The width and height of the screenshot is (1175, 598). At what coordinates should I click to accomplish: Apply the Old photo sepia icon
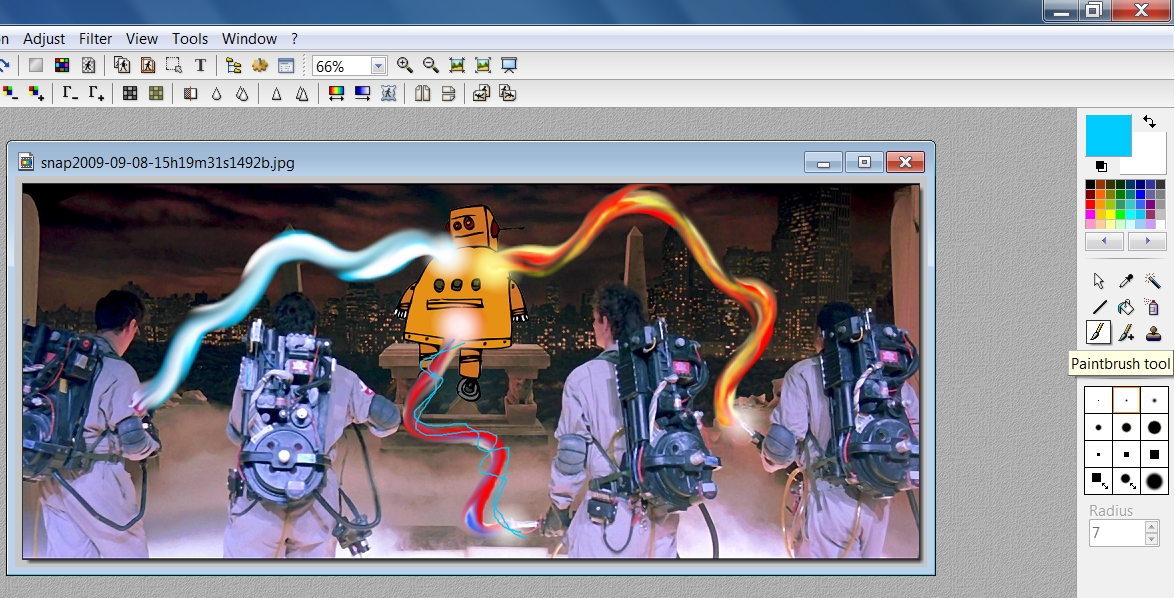click(x=156, y=93)
